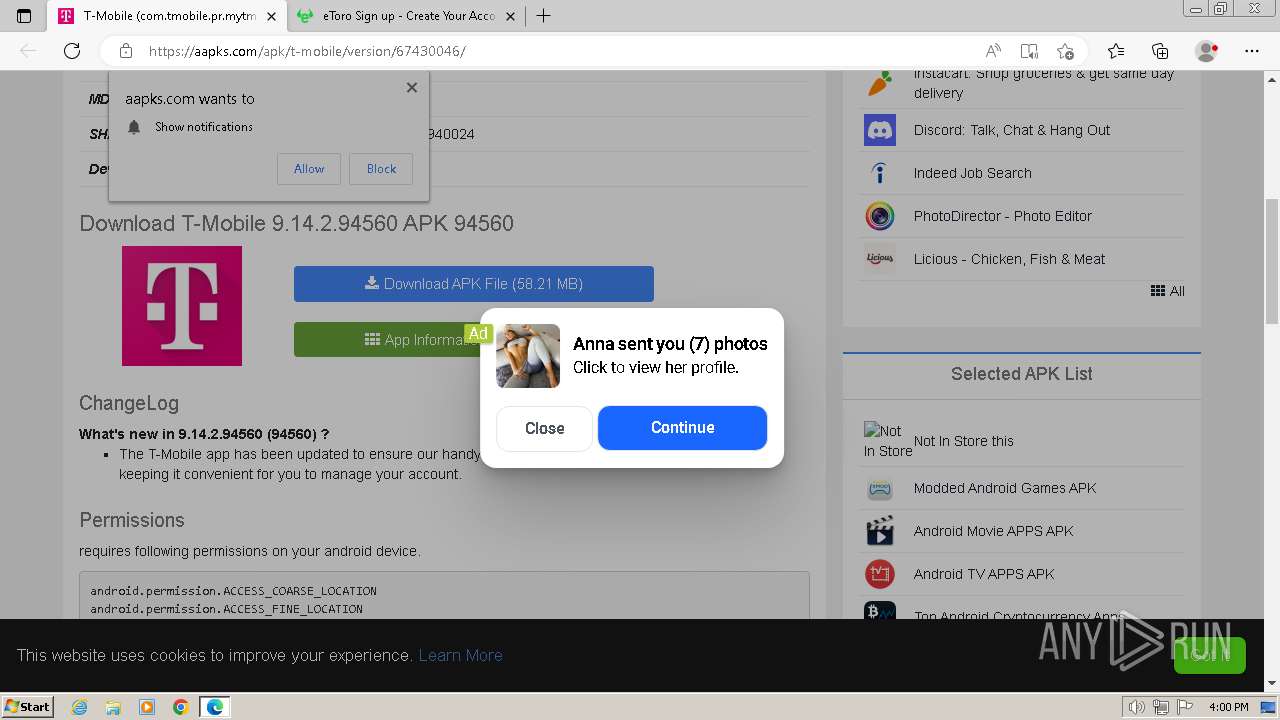Click the page vertical scrollbar thumb
This screenshot has width=1280, height=720.
1272,262
